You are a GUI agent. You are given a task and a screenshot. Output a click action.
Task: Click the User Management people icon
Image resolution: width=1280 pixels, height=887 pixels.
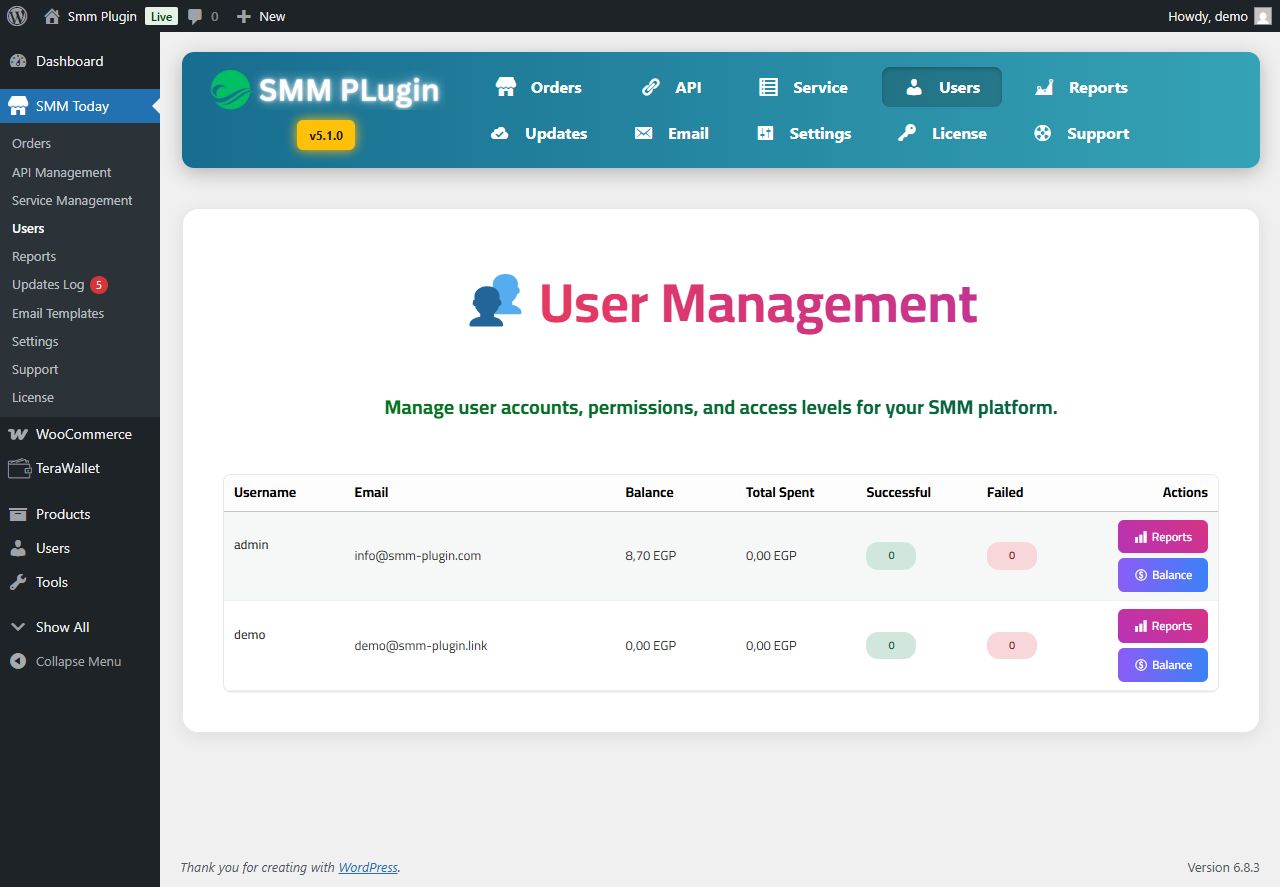tap(496, 300)
